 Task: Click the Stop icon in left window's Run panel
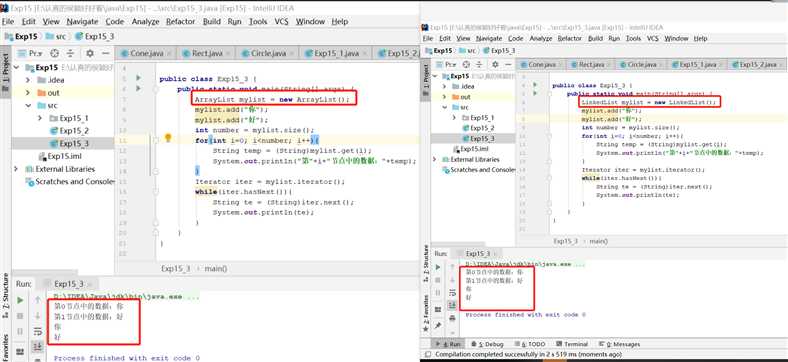point(20,316)
